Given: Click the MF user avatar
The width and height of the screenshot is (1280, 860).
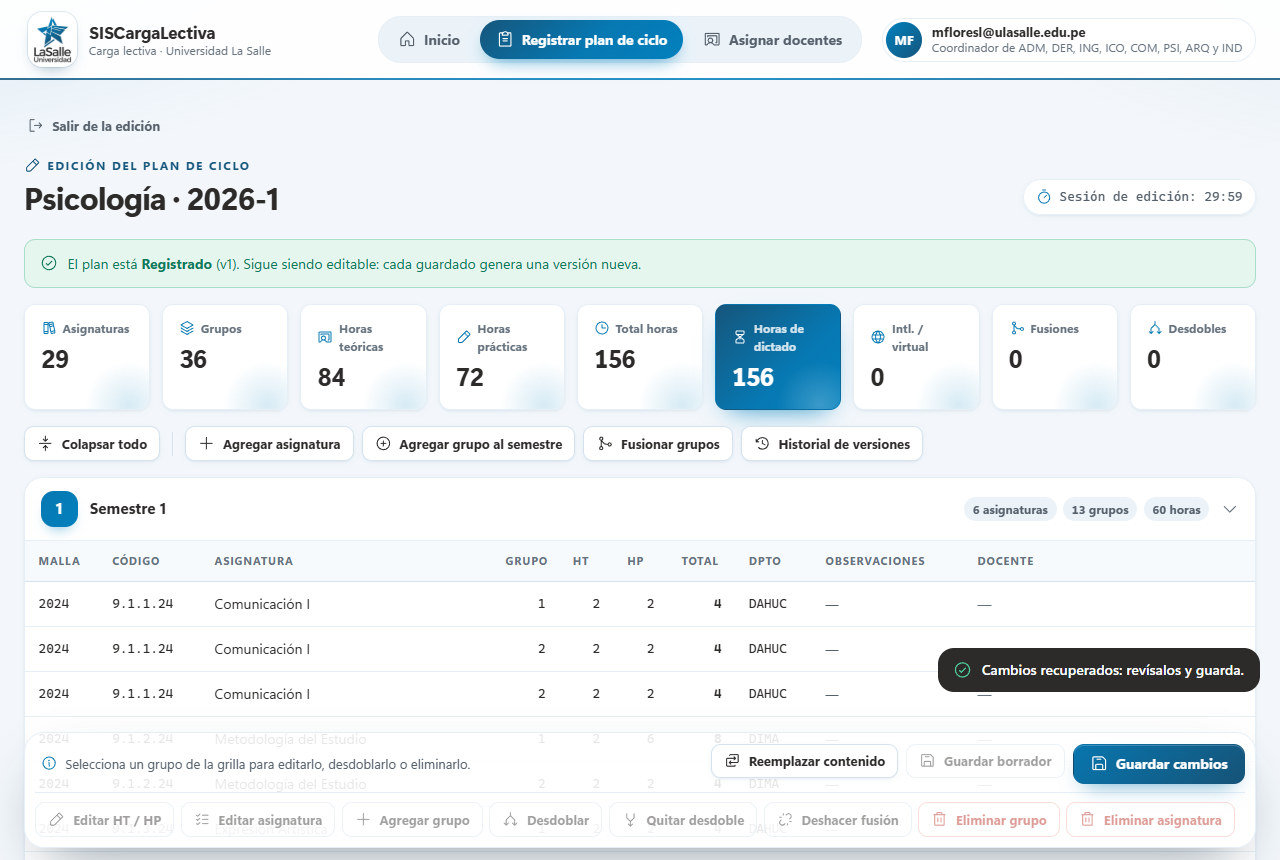Looking at the screenshot, I should (x=904, y=40).
